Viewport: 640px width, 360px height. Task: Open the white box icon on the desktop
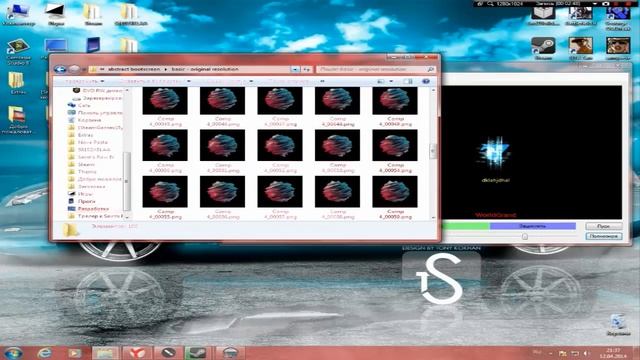pyautogui.click(x=543, y=14)
